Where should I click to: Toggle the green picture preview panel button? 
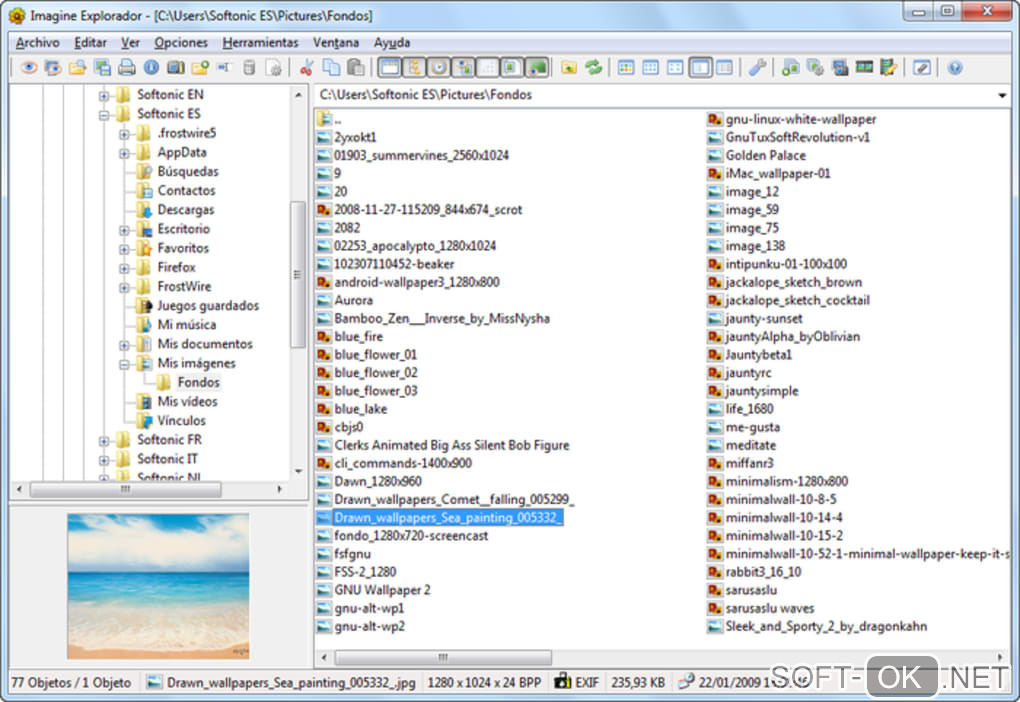tap(537, 68)
